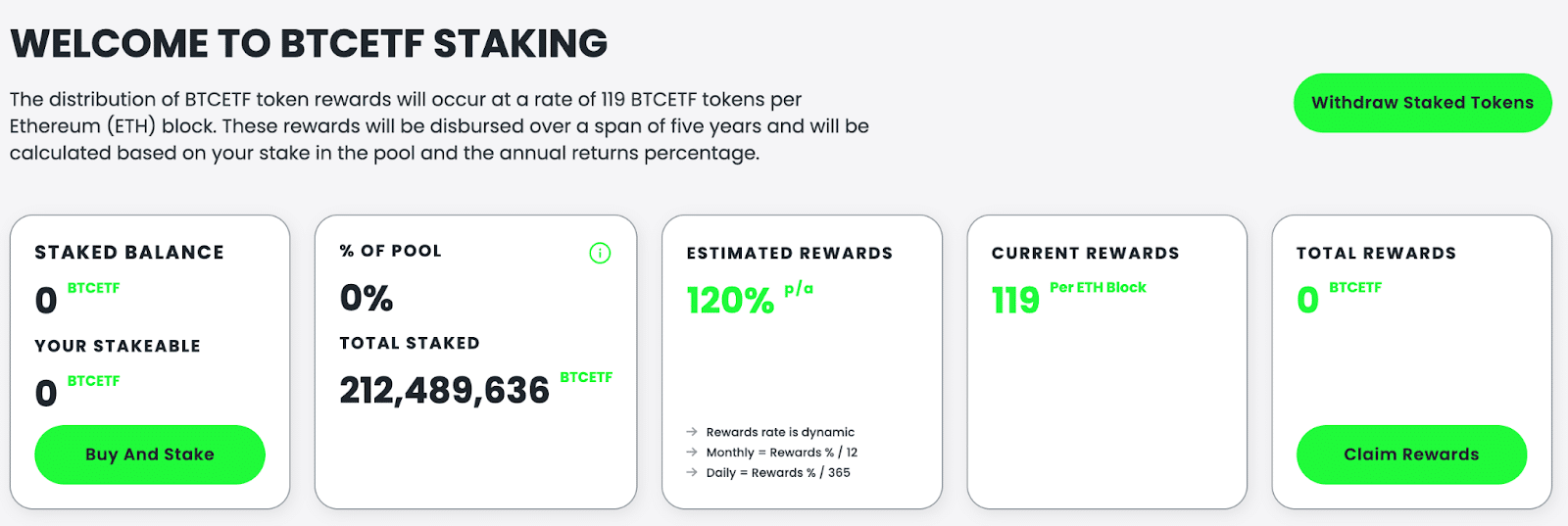Claim Rewards in the Total Rewards card
This screenshot has height=526, width=1568.
coord(1411,454)
